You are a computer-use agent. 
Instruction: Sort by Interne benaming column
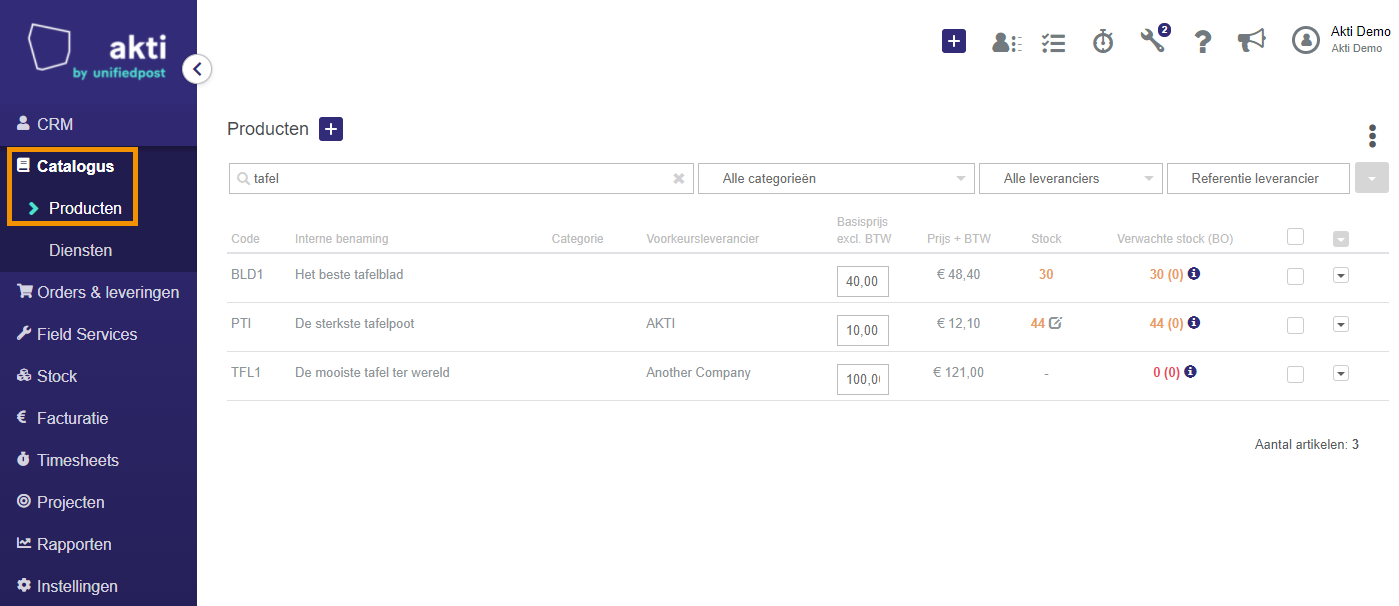click(341, 239)
